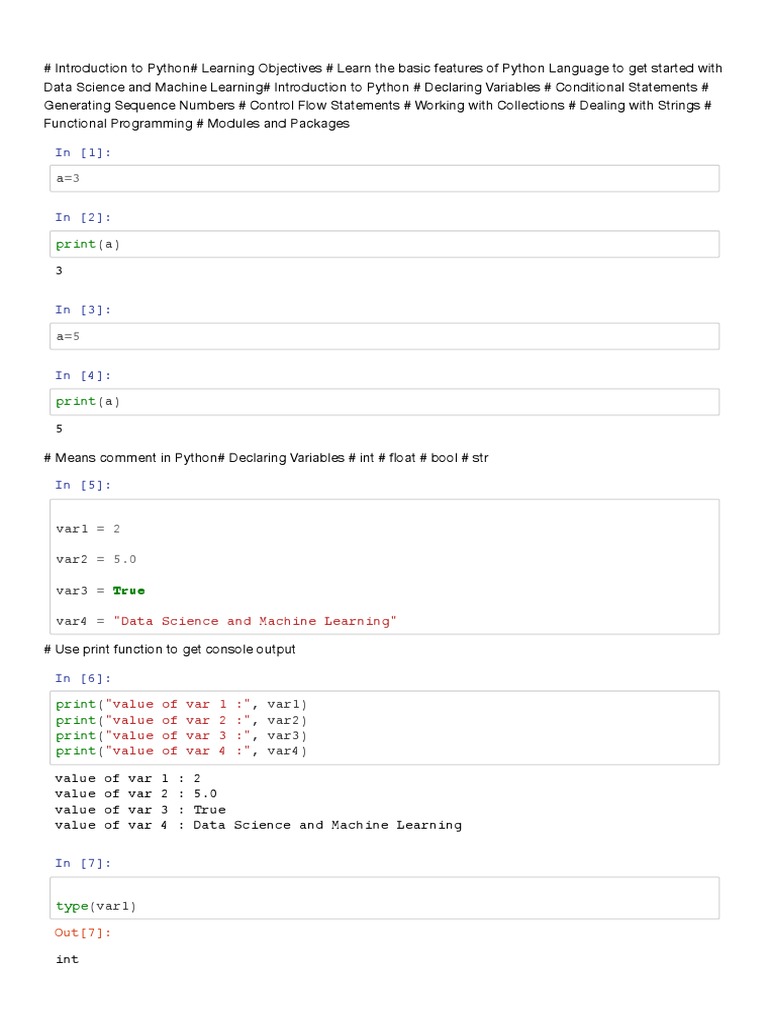Image resolution: width=768 pixels, height=1024 pixels.
Task: Select the In [1] prompt label
Action: pyautogui.click(x=83, y=152)
